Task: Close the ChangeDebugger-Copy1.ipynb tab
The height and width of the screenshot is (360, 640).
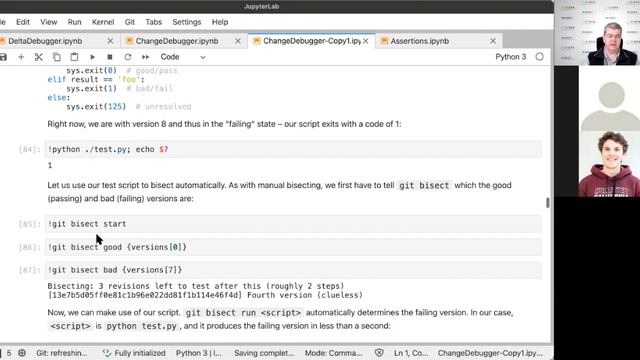Action: pyautogui.click(x=366, y=41)
